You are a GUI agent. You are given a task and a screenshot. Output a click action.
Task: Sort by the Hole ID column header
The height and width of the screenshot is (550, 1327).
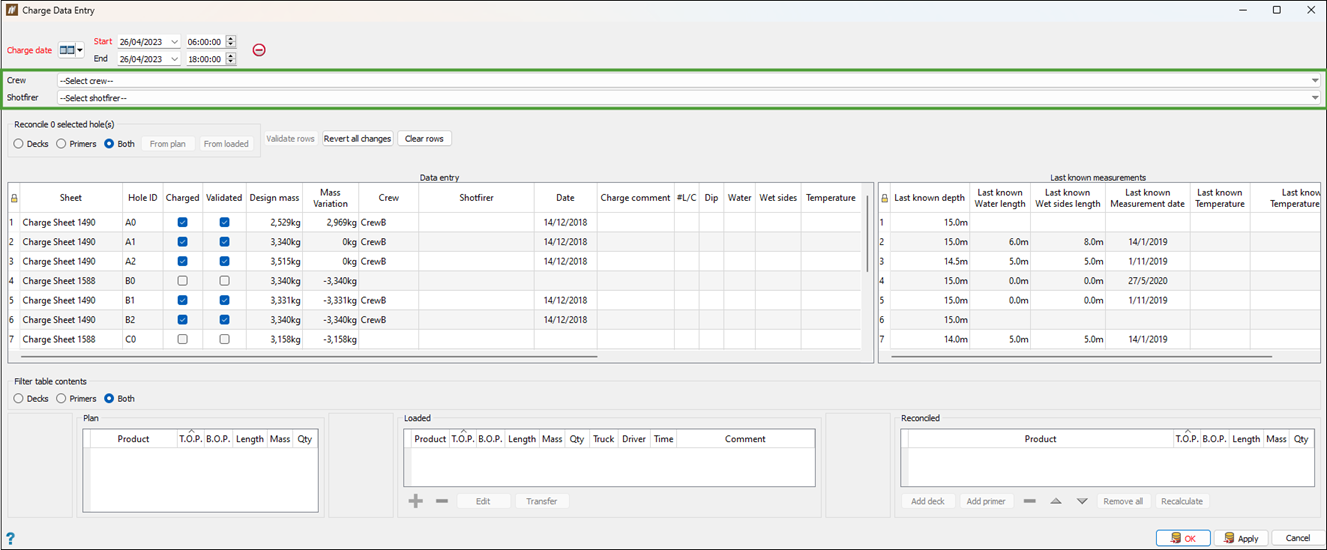(143, 198)
